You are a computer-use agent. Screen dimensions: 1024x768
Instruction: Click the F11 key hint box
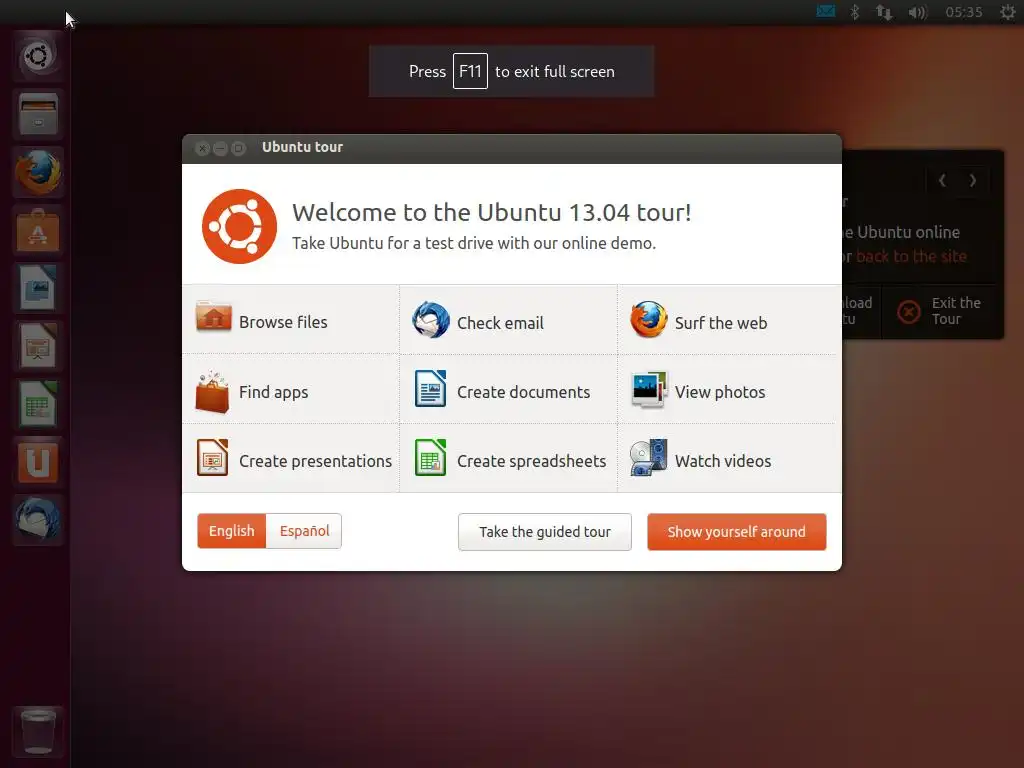pyautogui.click(x=470, y=71)
